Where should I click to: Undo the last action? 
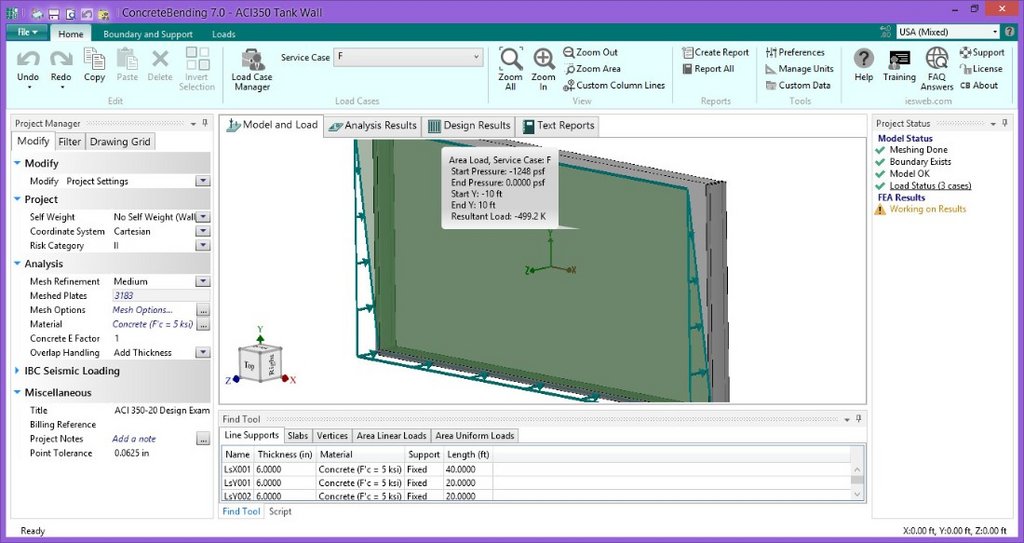click(28, 68)
